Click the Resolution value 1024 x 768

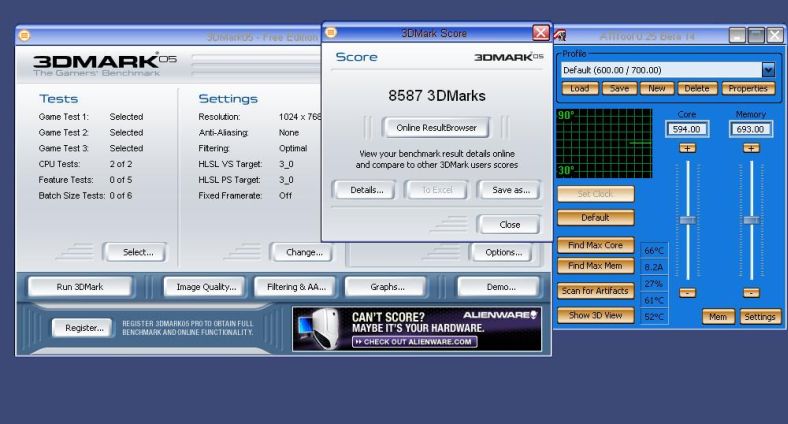coord(300,117)
